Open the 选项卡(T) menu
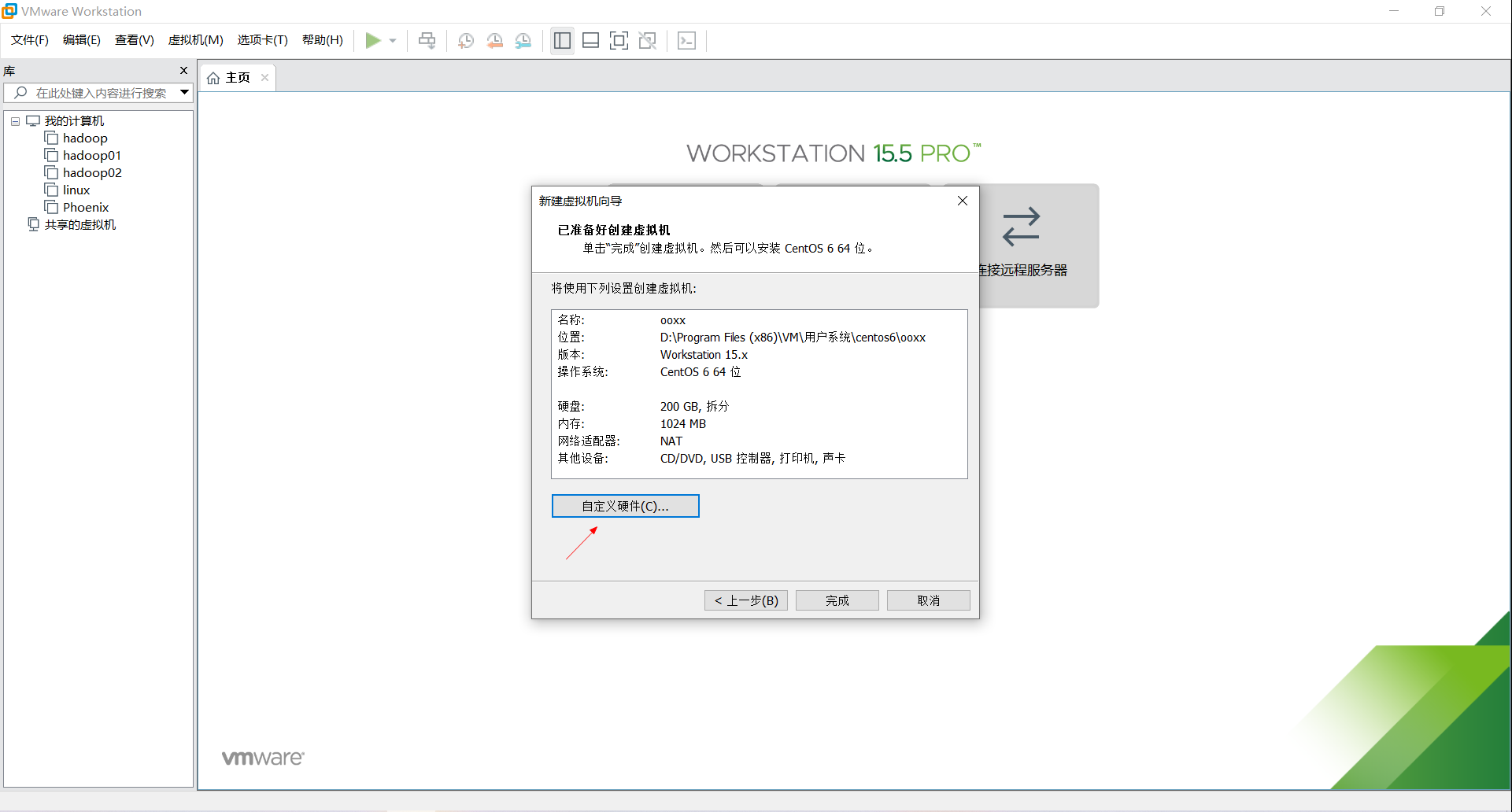The image size is (1512, 812). coord(263,40)
